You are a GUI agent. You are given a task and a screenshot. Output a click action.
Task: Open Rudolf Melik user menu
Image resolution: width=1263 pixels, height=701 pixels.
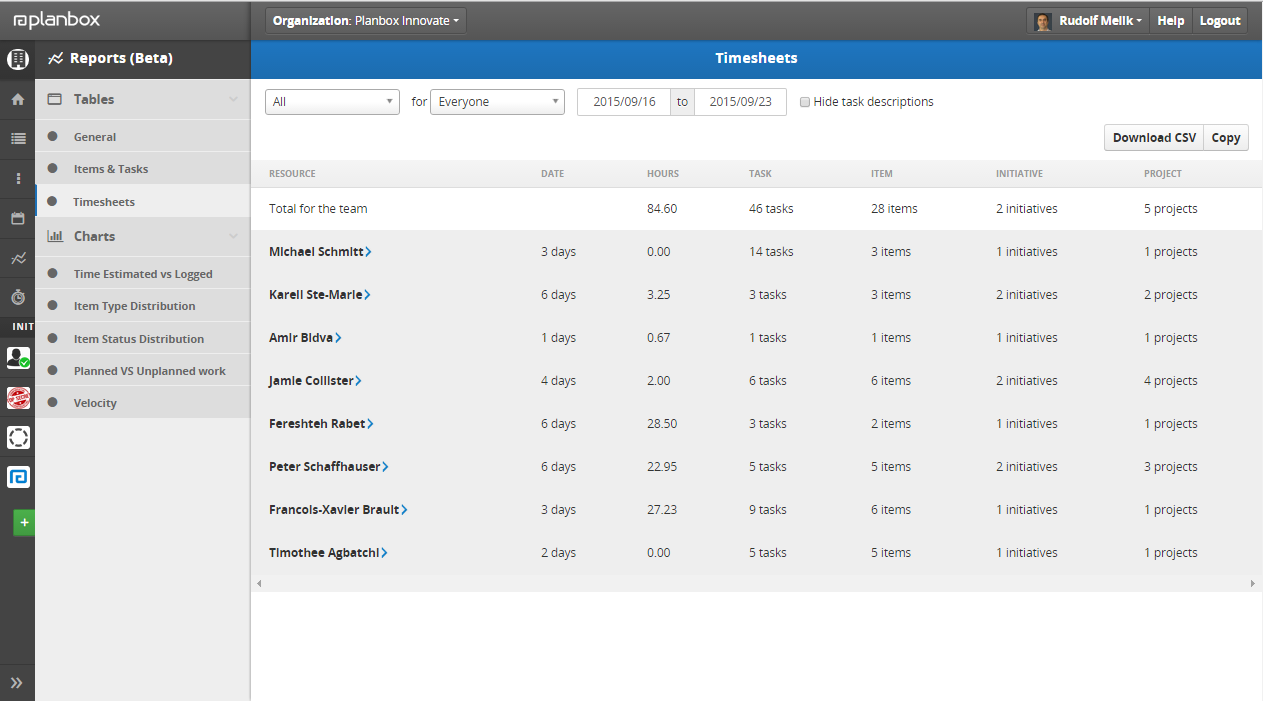[1087, 21]
